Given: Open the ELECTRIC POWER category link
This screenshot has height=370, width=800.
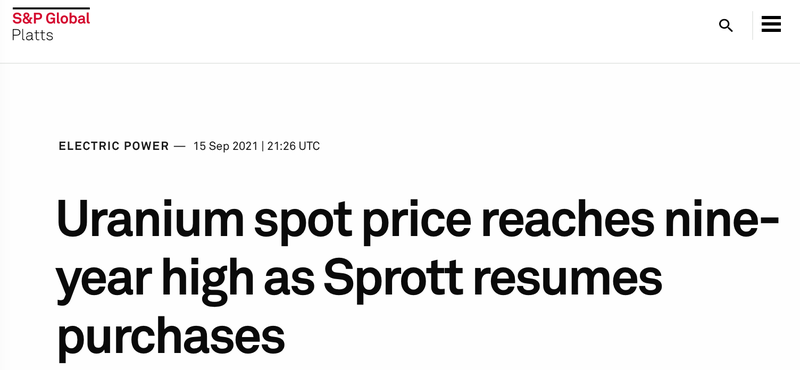Looking at the screenshot, I should (114, 146).
